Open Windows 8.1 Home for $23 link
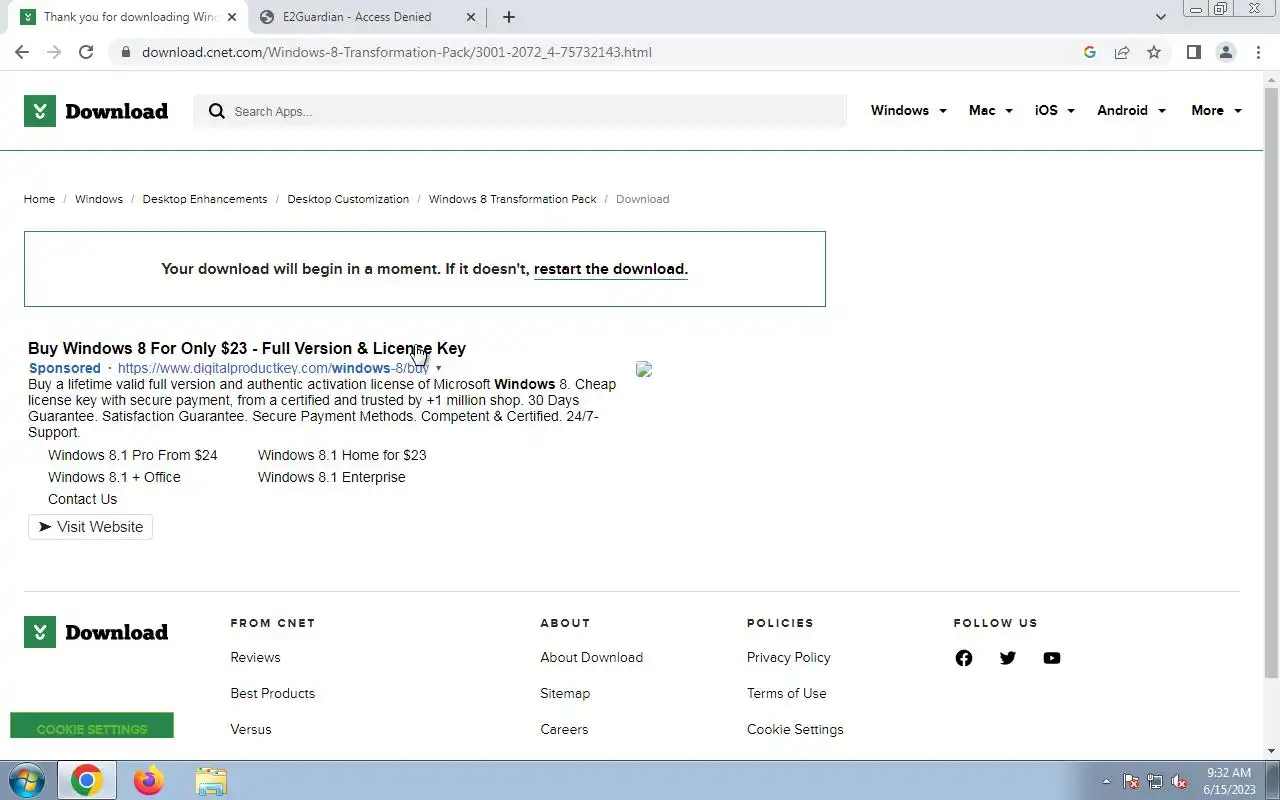This screenshot has width=1280, height=800. tap(342, 455)
